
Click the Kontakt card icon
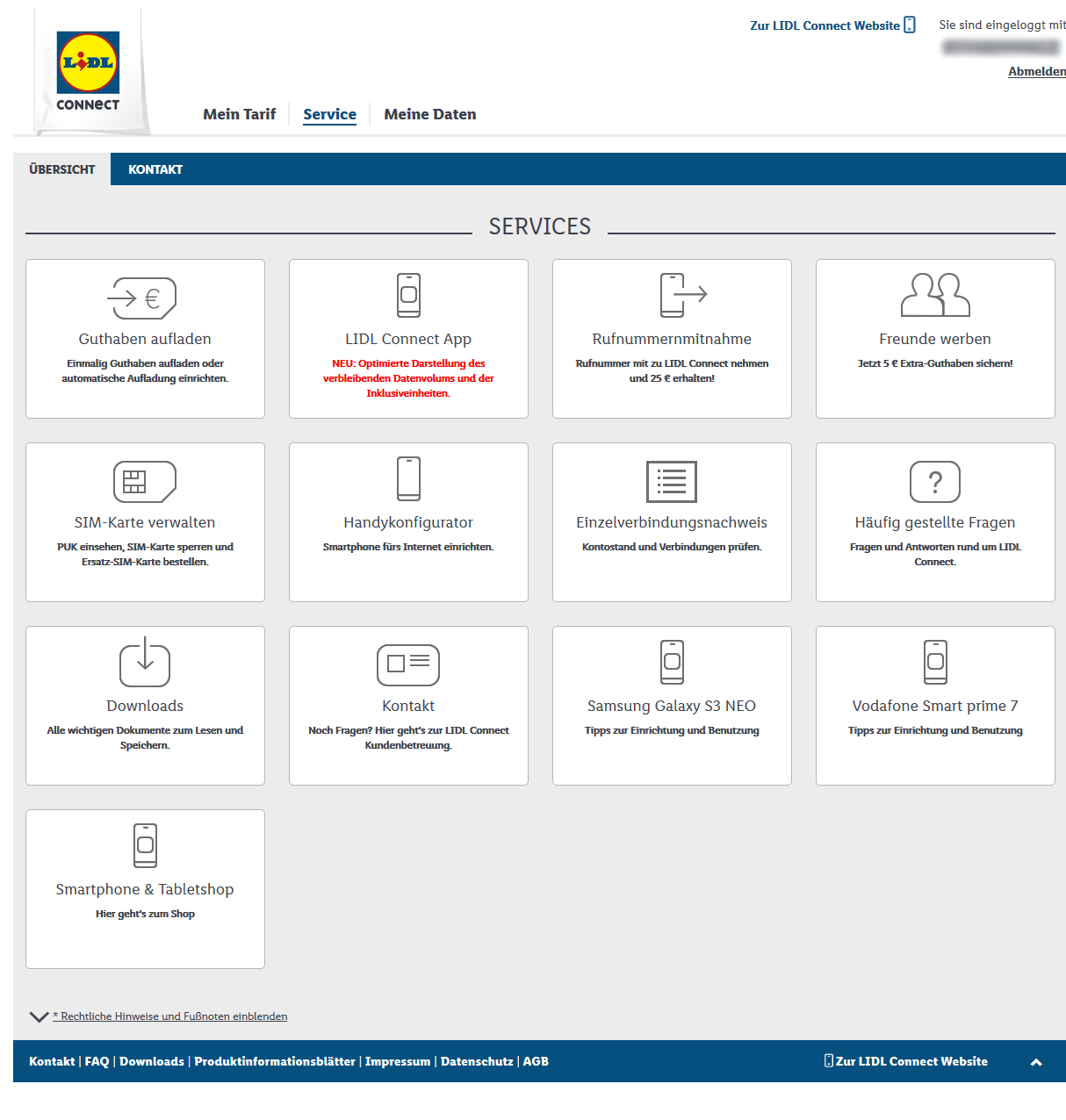click(x=408, y=665)
